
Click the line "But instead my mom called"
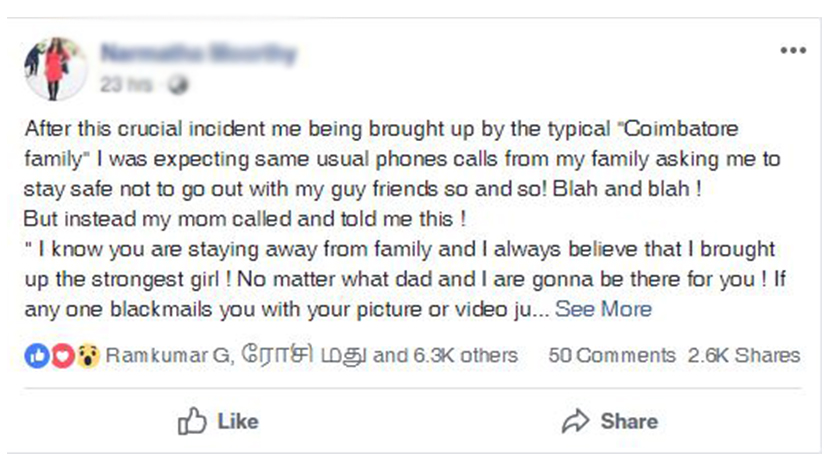point(245,219)
